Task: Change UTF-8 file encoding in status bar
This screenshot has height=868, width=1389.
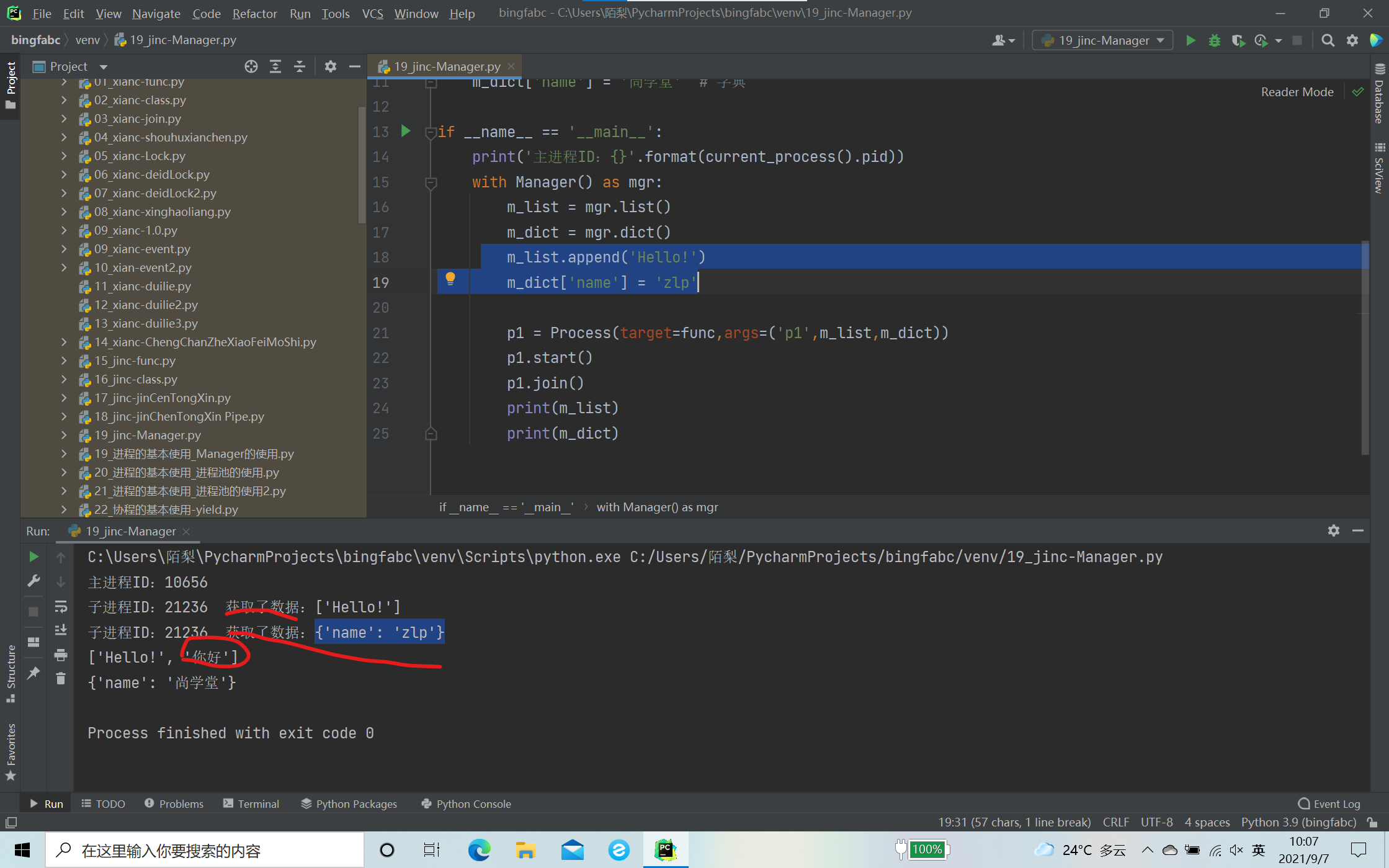Action: click(1156, 822)
